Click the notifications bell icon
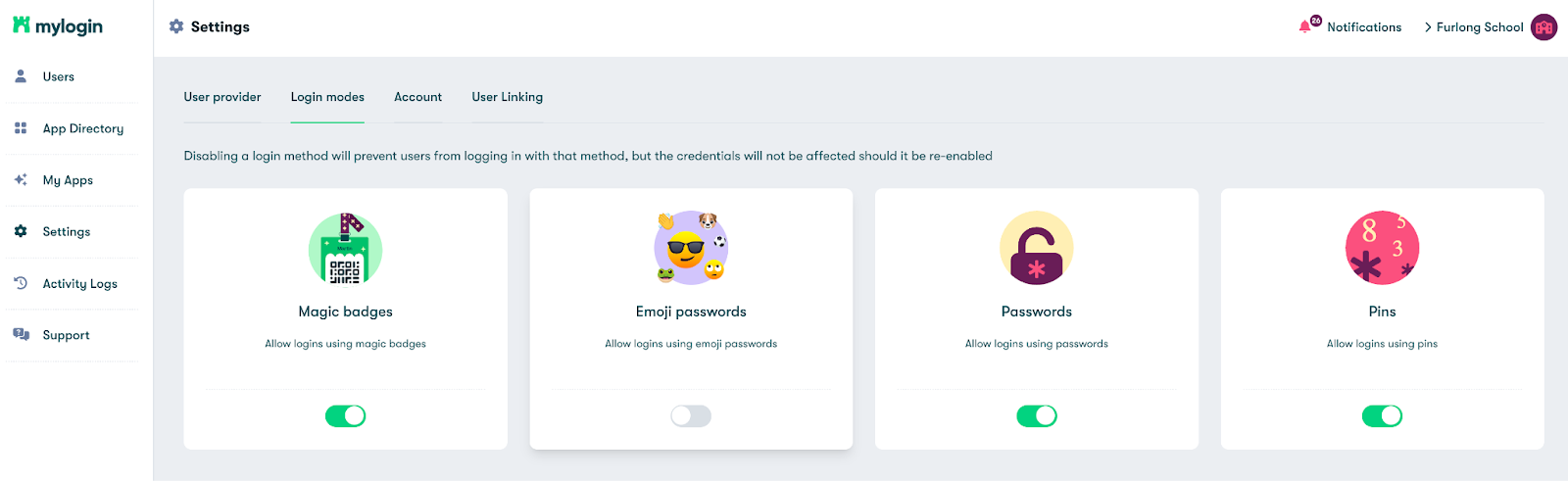This screenshot has width=1568, height=481. 1305,26
